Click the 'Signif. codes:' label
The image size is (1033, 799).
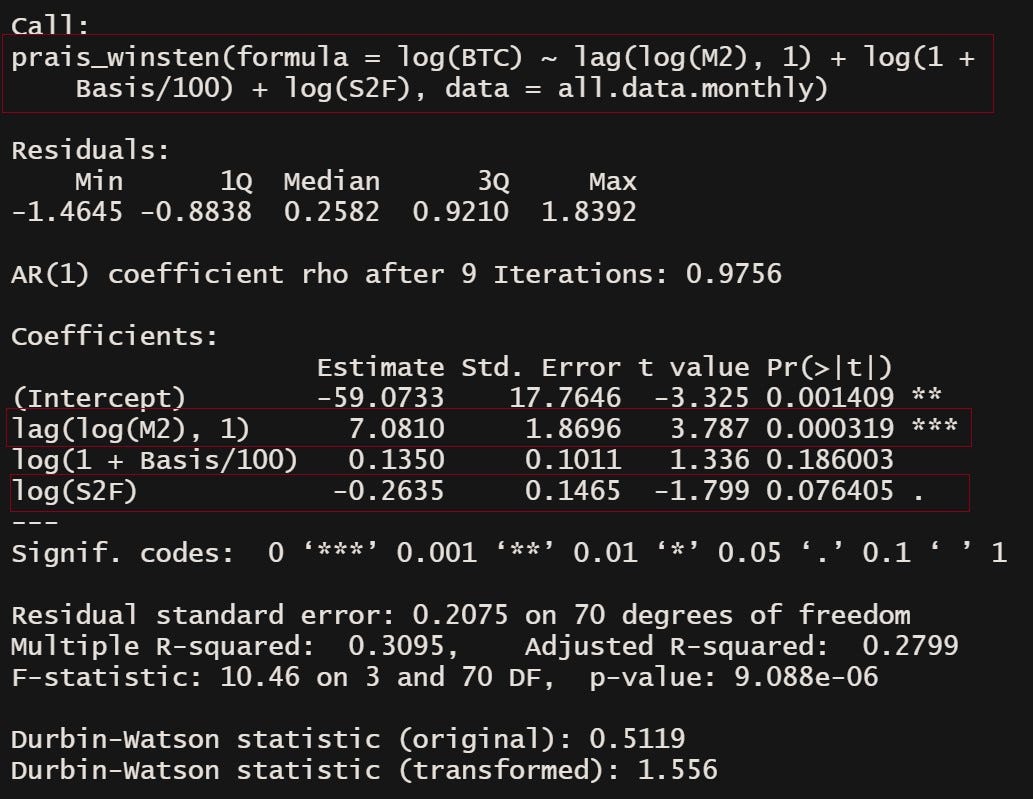click(123, 553)
